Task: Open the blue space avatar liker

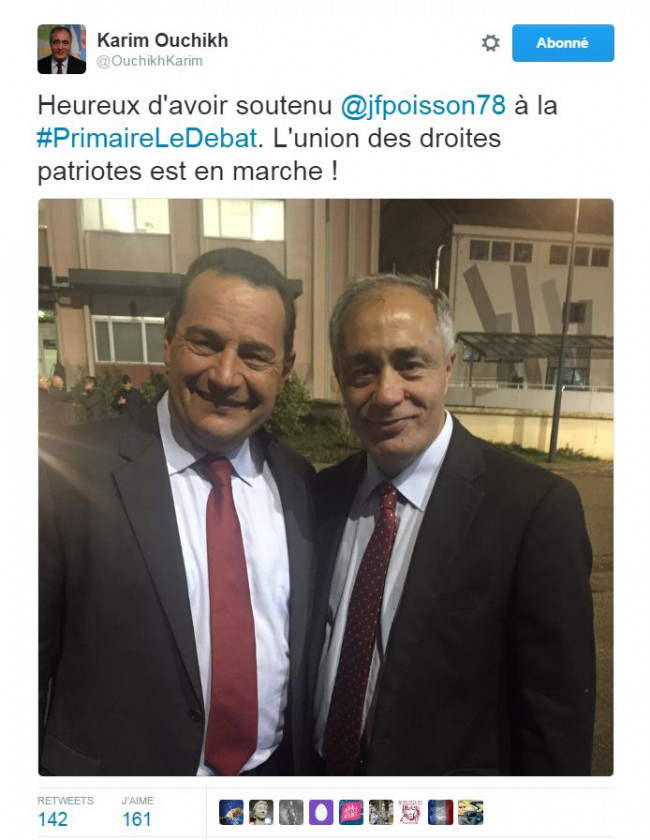Action: [x=231, y=812]
